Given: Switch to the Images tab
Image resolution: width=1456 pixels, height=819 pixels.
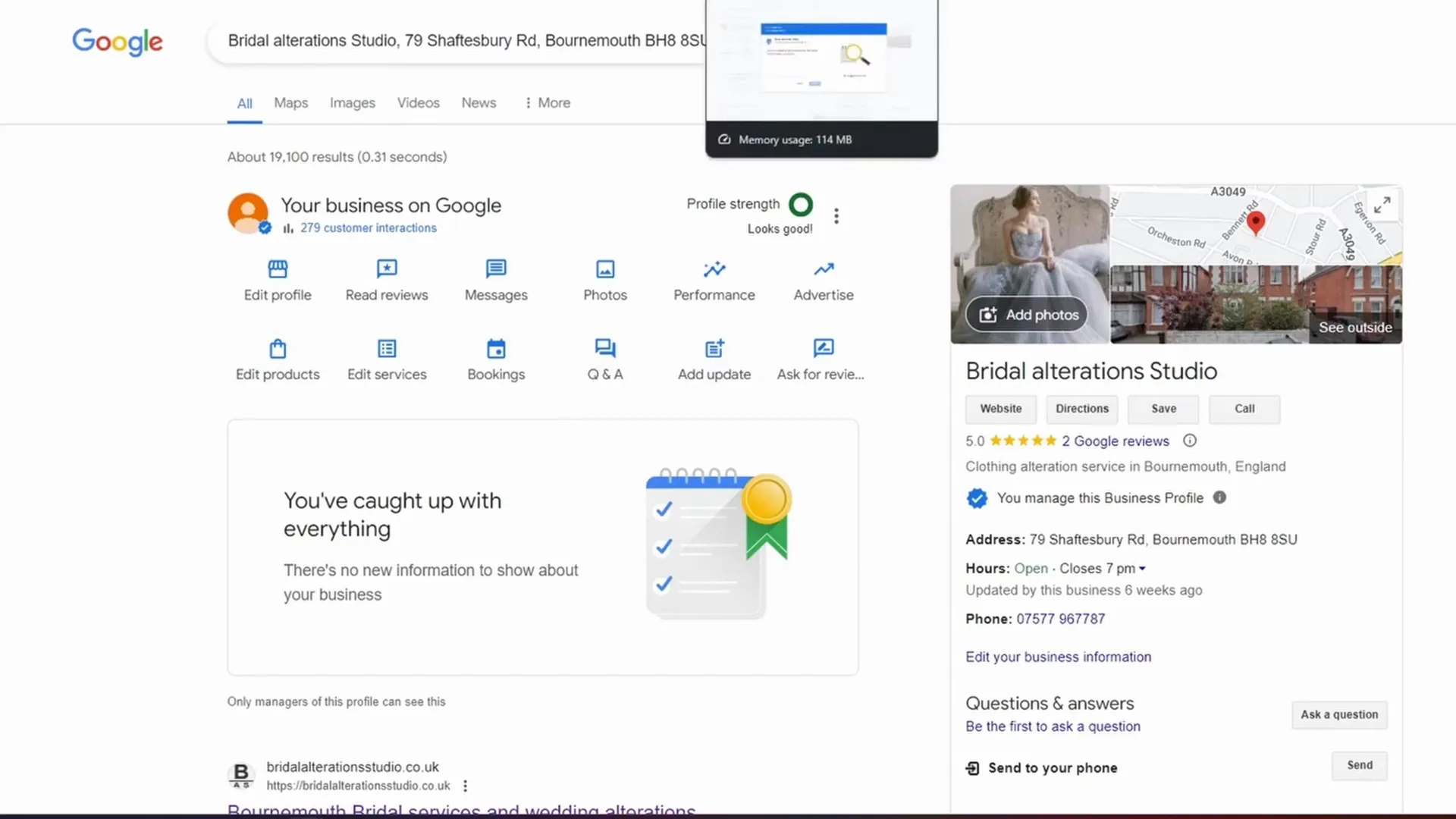Looking at the screenshot, I should (353, 103).
